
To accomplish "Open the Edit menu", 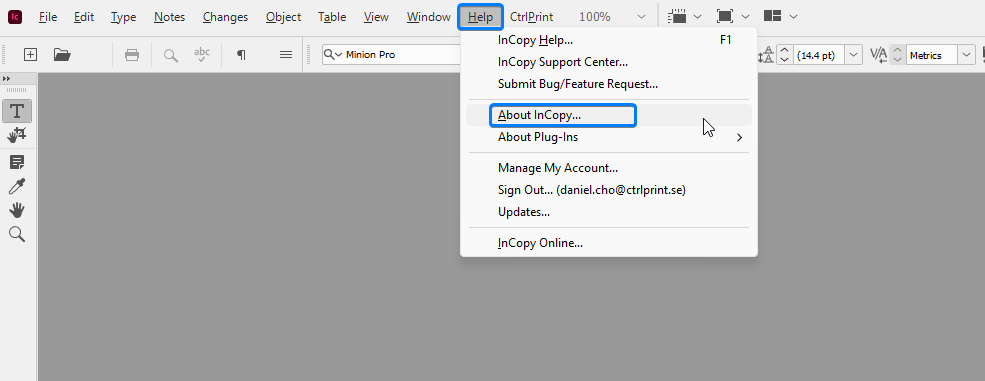I will [84, 17].
